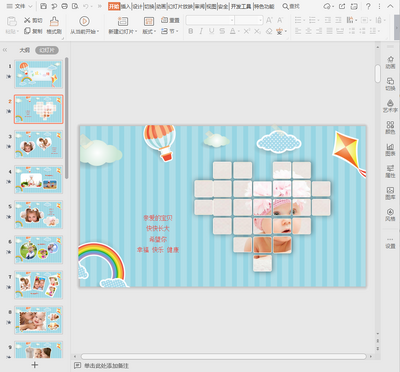Image resolution: width=400 pixels, height=372 pixels.
Task: Switch to the 幻灯片 (Slides) pane tab
Action: click(47, 50)
